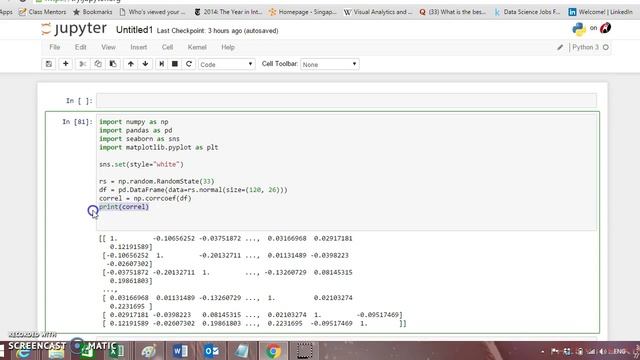Insert a cell below with the plus icon

coord(65,64)
